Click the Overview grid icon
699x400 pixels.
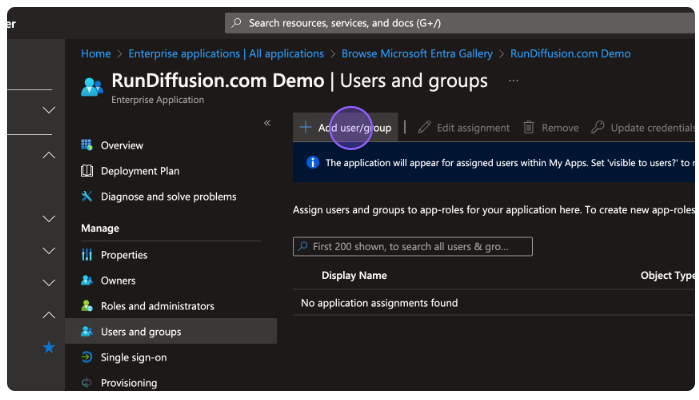click(87, 146)
